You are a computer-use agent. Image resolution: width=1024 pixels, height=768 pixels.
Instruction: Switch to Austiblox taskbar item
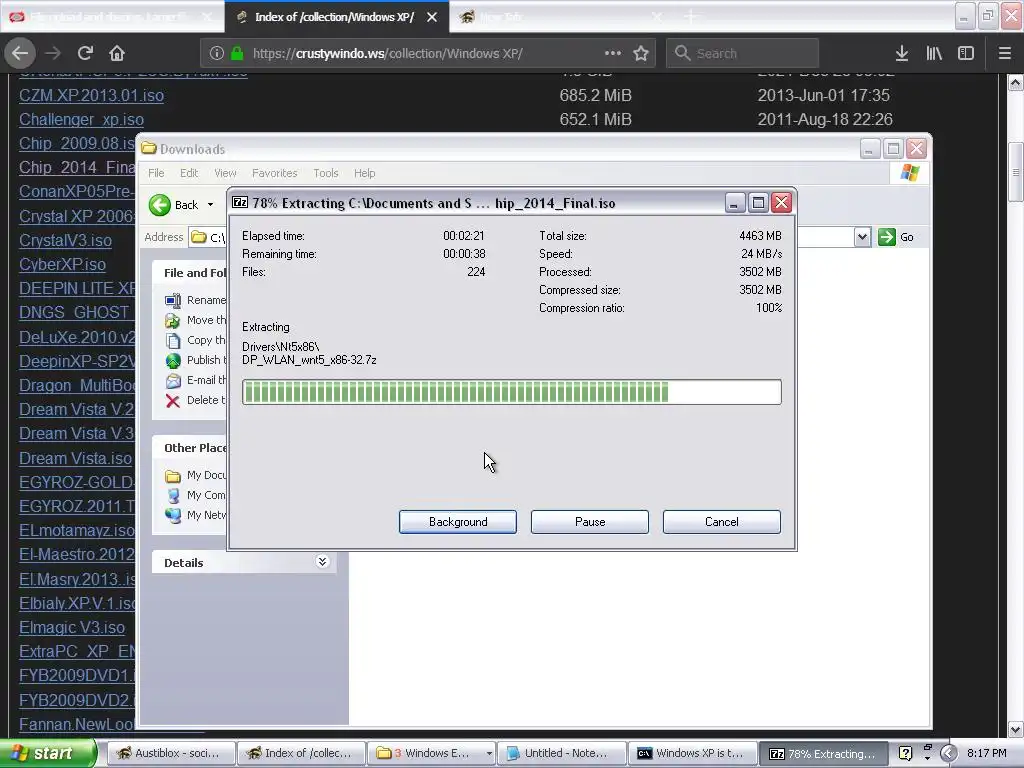pyautogui.click(x=170, y=753)
